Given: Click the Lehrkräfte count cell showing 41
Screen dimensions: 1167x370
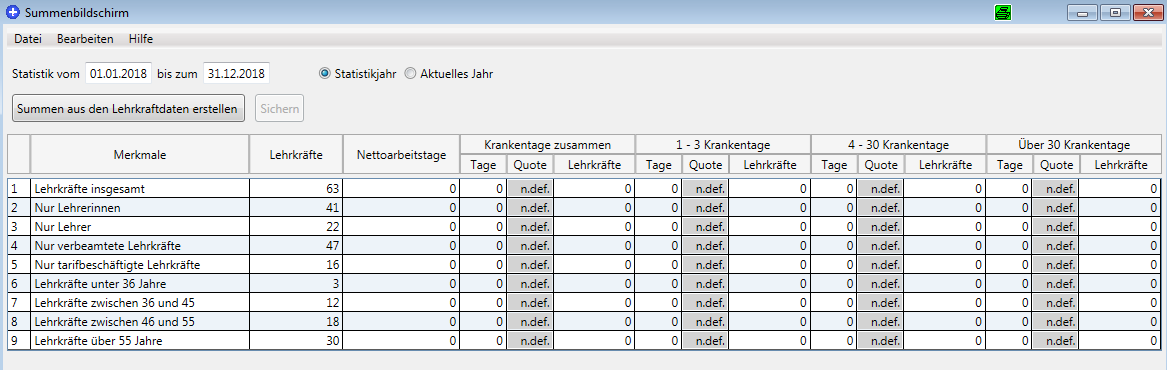Looking at the screenshot, I should 295,208.
